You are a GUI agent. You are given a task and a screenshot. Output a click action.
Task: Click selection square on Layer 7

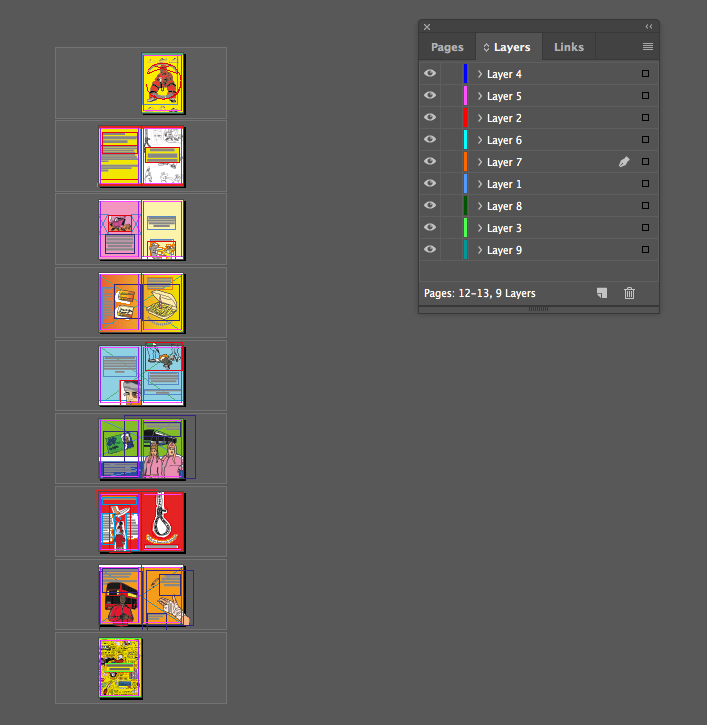point(646,162)
